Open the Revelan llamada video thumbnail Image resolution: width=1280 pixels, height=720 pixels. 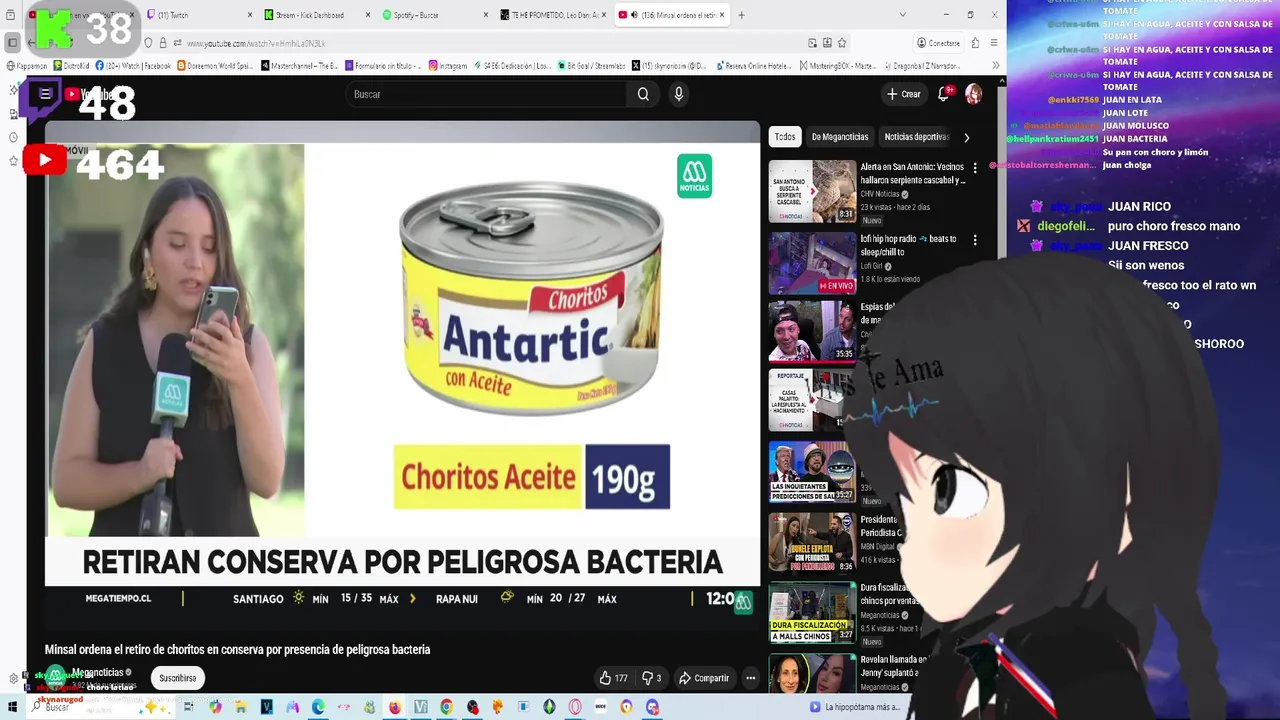[x=812, y=673]
